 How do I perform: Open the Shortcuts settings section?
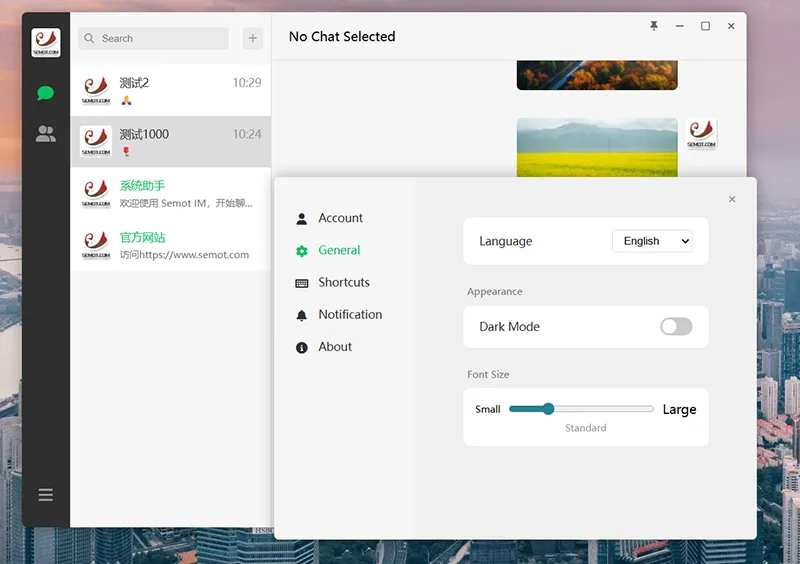pyautogui.click(x=343, y=282)
